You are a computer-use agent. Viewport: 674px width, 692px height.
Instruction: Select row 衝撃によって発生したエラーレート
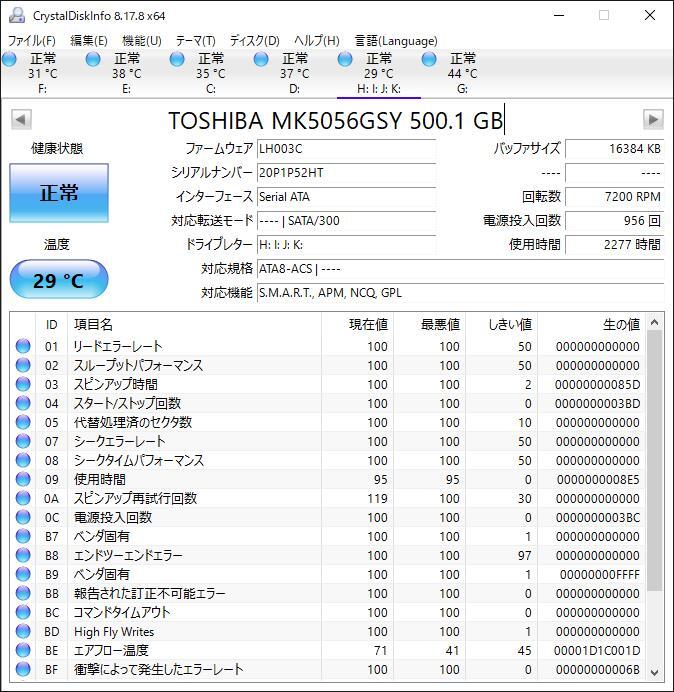[x=328, y=669]
